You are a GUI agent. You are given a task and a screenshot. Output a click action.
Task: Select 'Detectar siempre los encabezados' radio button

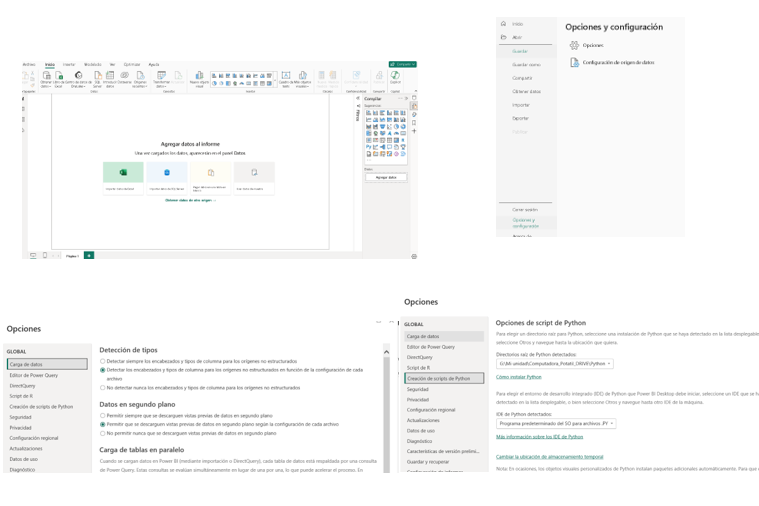coord(103,361)
